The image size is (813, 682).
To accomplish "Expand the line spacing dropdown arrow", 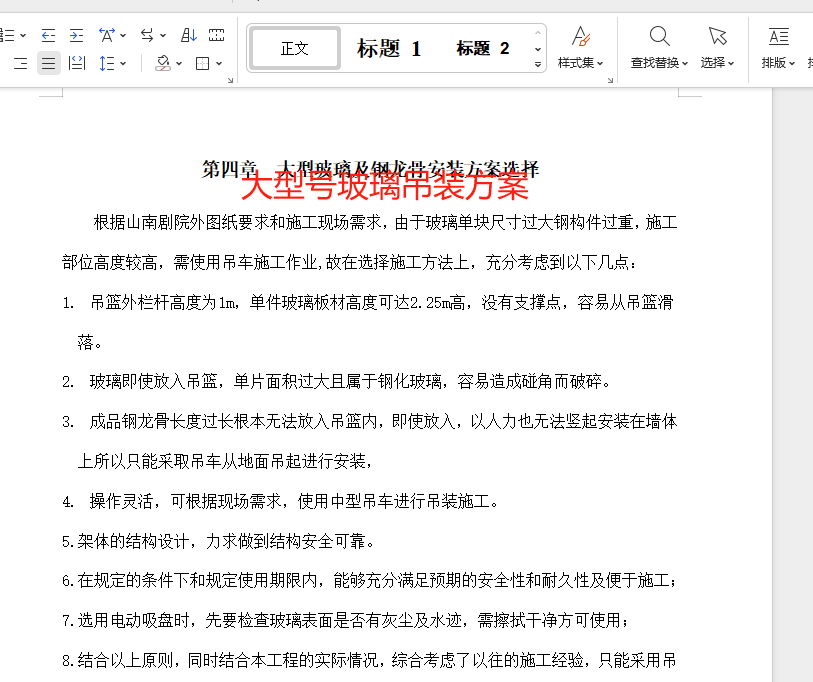I will (x=123, y=63).
